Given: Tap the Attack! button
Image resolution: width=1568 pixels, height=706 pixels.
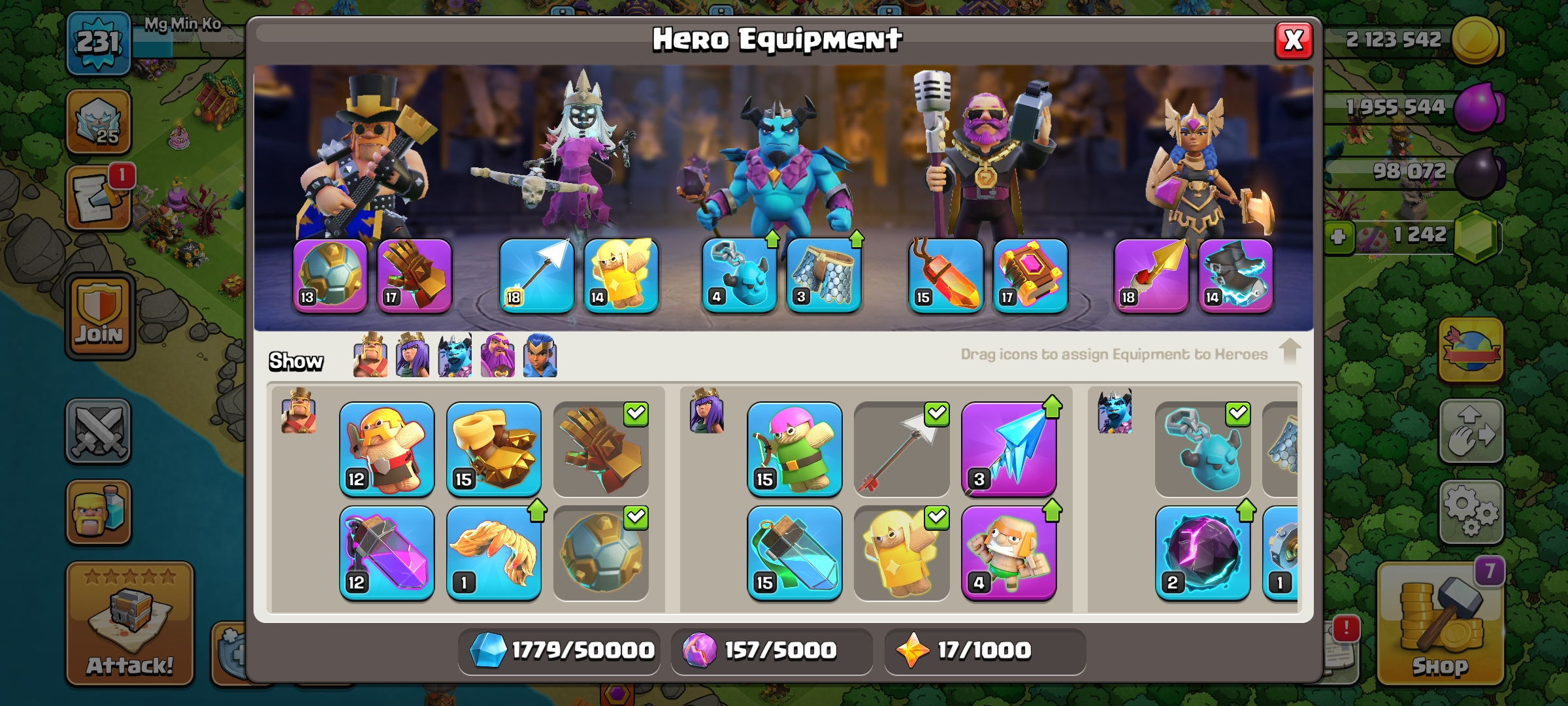Looking at the screenshot, I should coord(130,624).
